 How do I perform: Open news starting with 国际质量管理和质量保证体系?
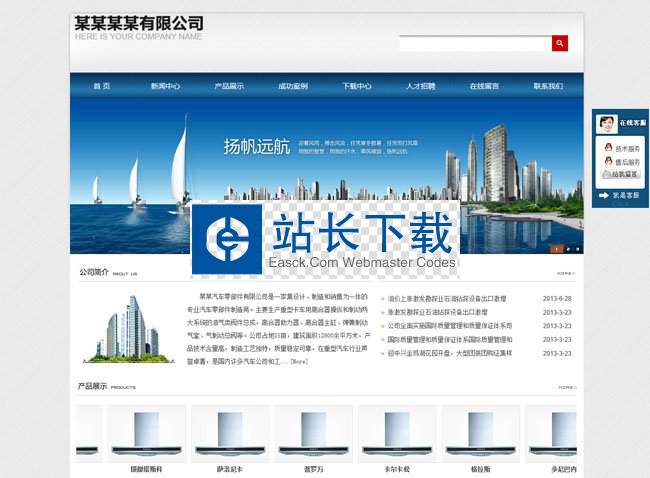[450, 340]
